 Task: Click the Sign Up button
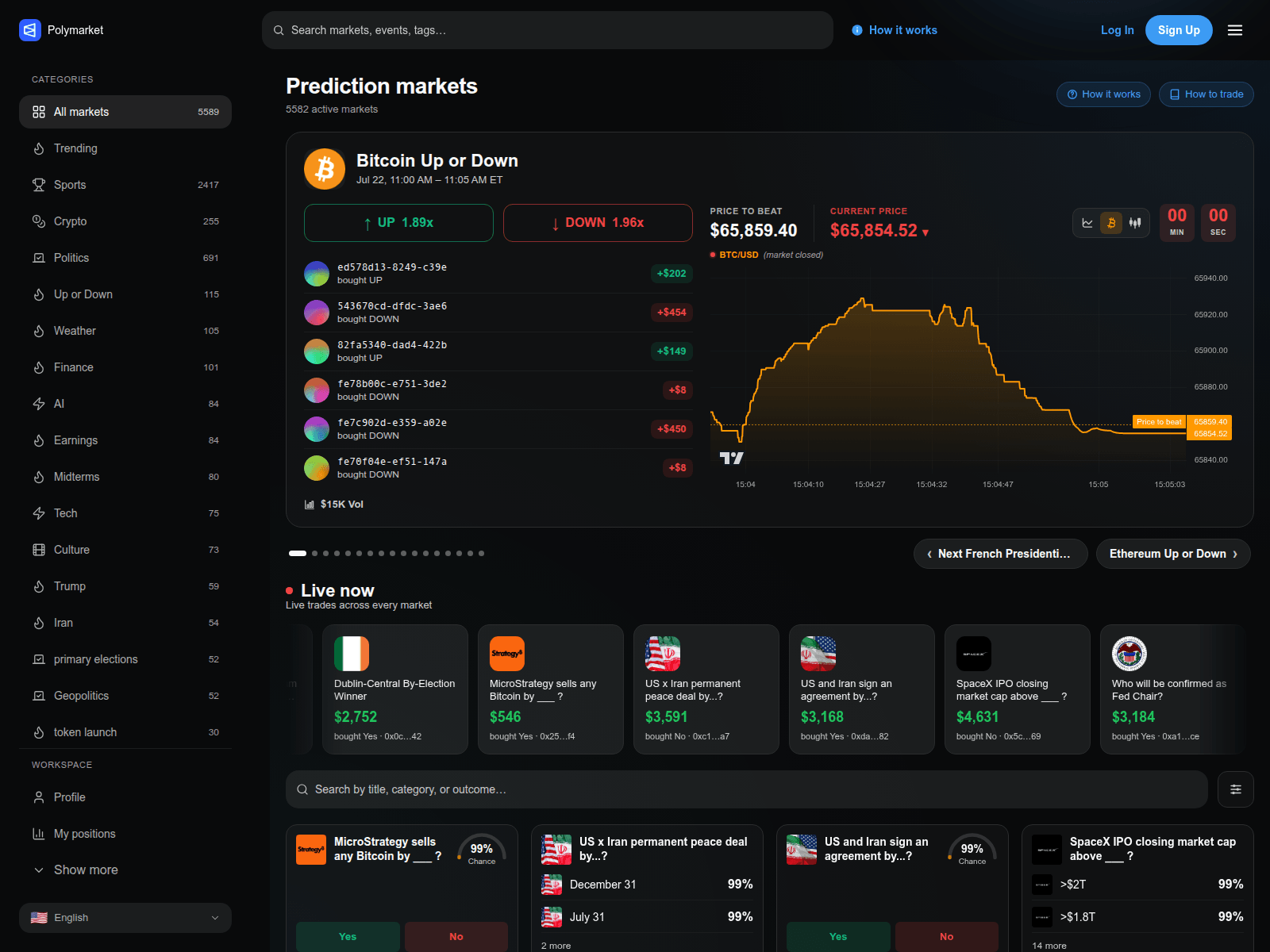coord(1179,30)
